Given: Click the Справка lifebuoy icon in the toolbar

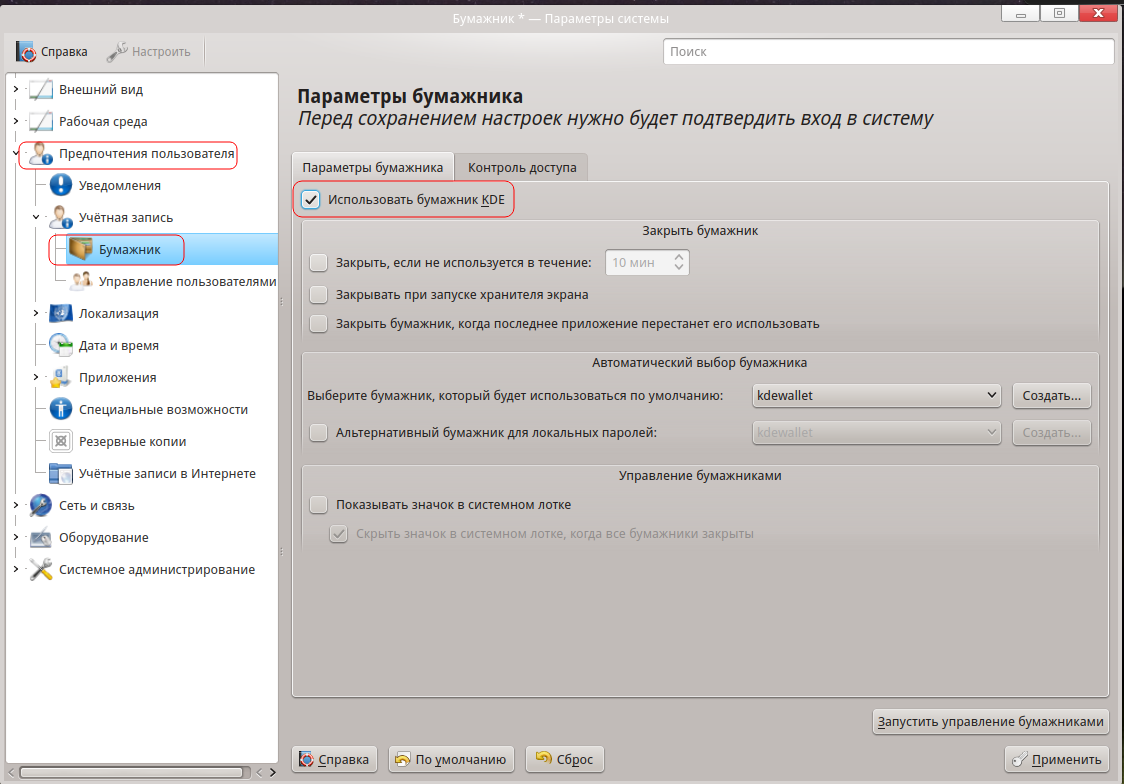Looking at the screenshot, I should [26, 52].
